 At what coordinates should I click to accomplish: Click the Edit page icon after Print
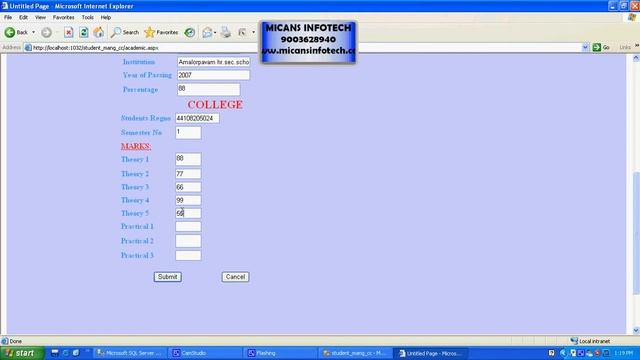pyautogui.click(x=242, y=32)
